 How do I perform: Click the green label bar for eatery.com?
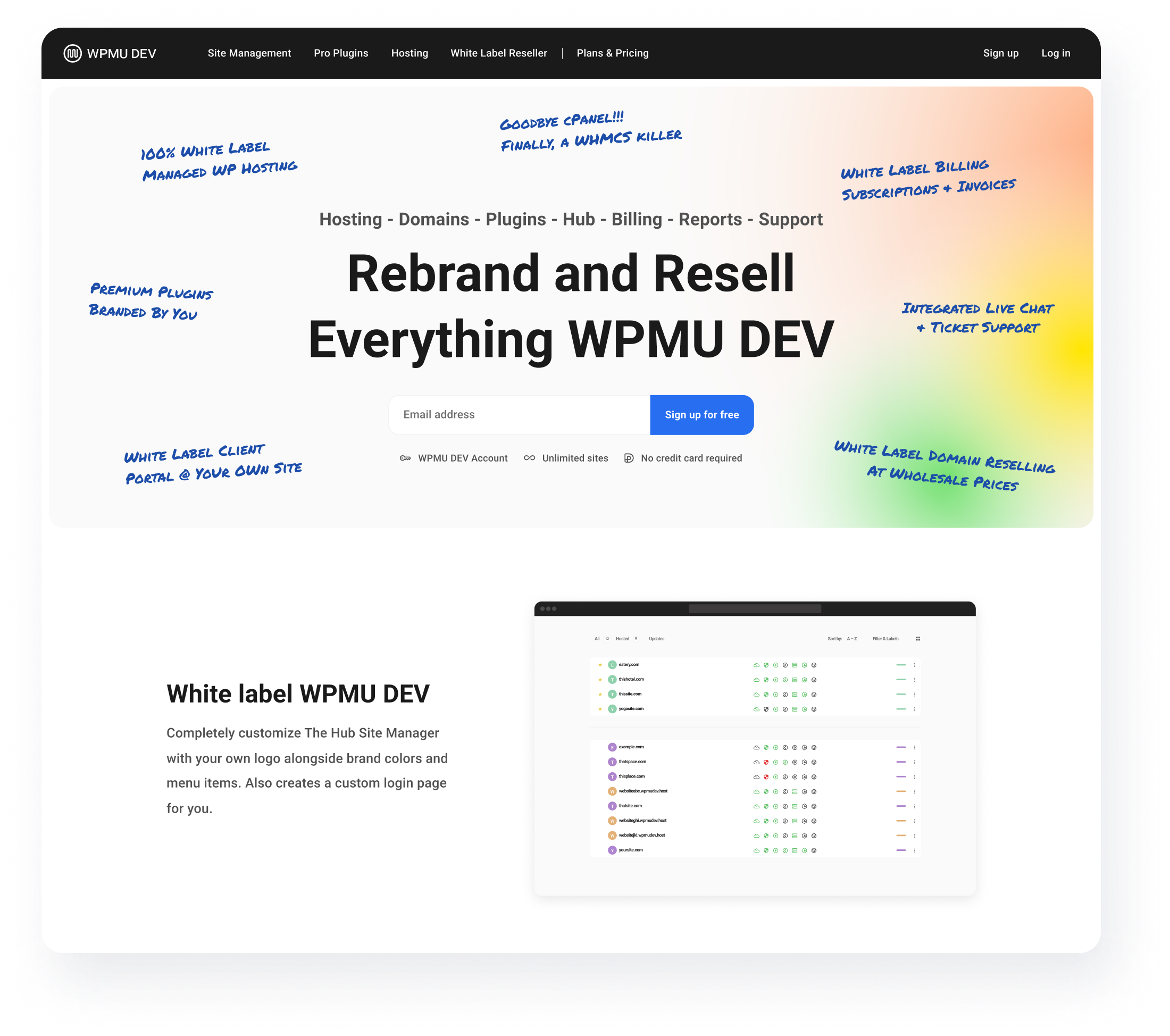tap(901, 665)
